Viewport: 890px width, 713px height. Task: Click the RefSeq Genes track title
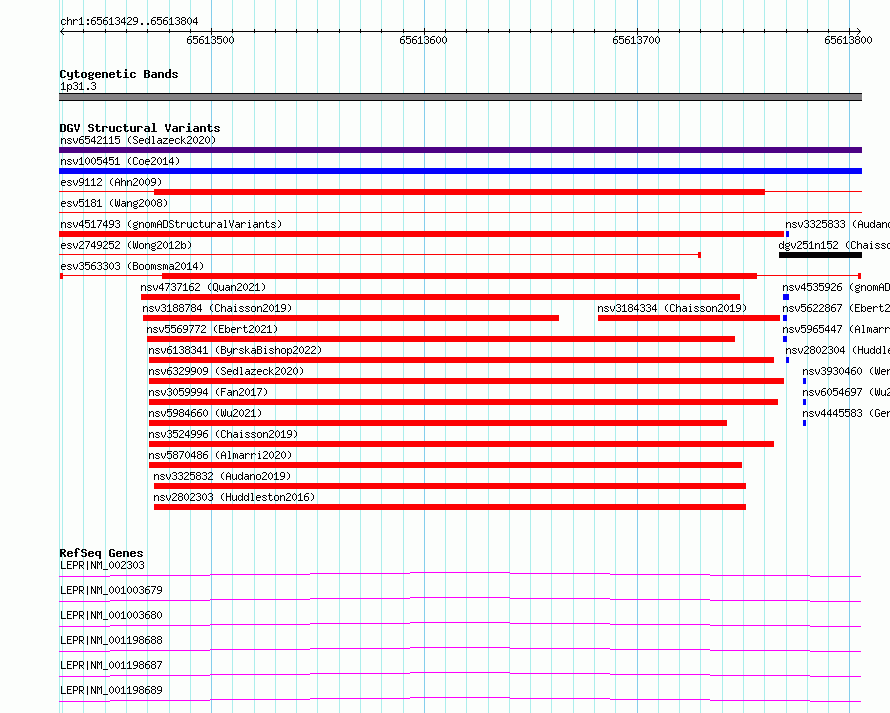pyautogui.click(x=101, y=553)
